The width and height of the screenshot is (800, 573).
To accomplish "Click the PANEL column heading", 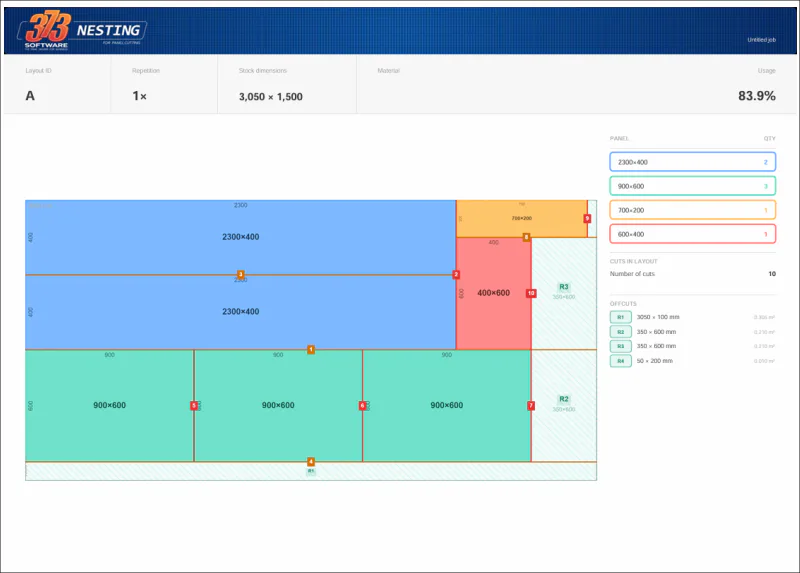I will (x=619, y=139).
